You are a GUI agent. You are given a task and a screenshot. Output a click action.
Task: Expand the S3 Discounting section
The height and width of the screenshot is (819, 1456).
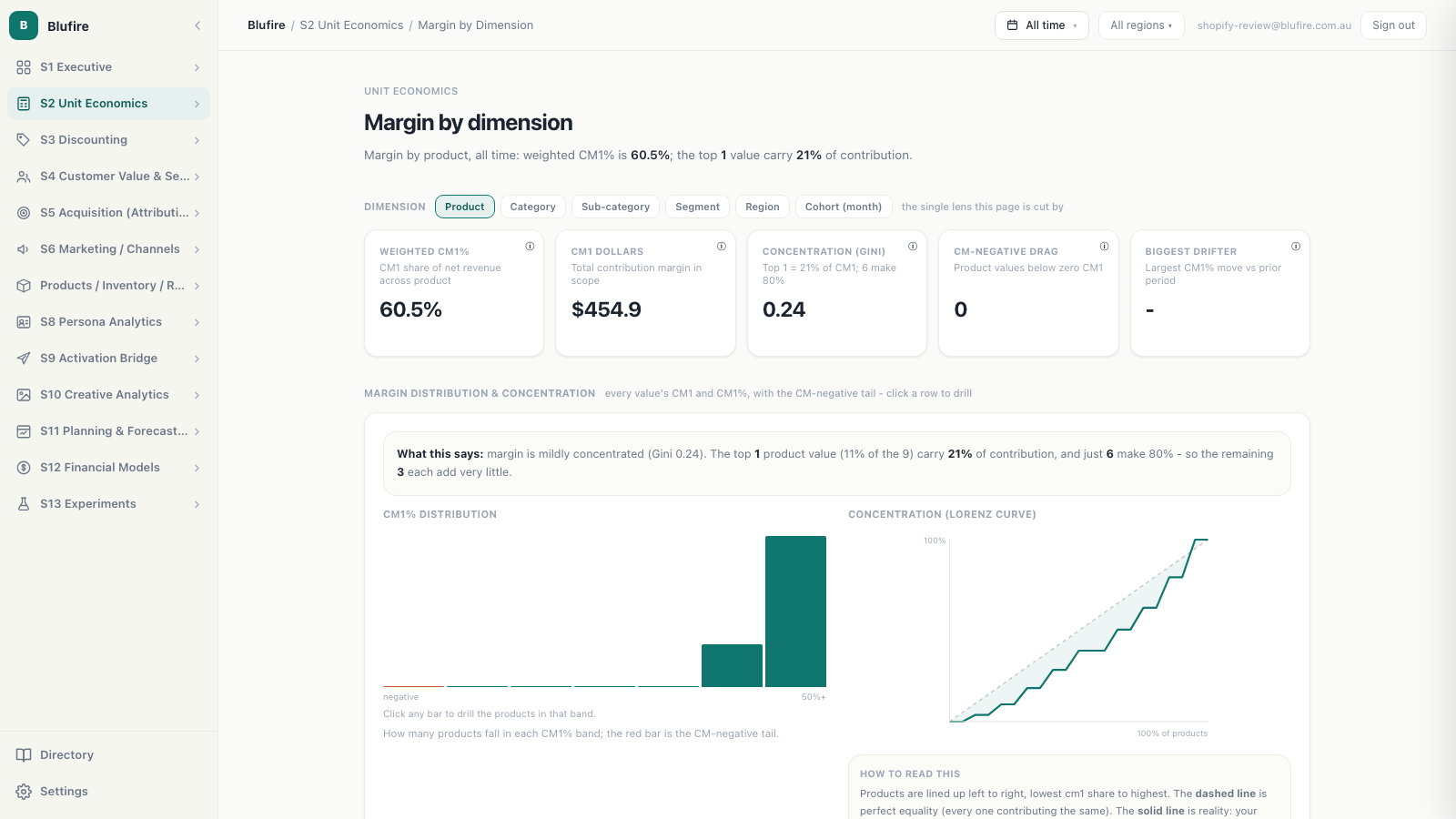pos(108,140)
